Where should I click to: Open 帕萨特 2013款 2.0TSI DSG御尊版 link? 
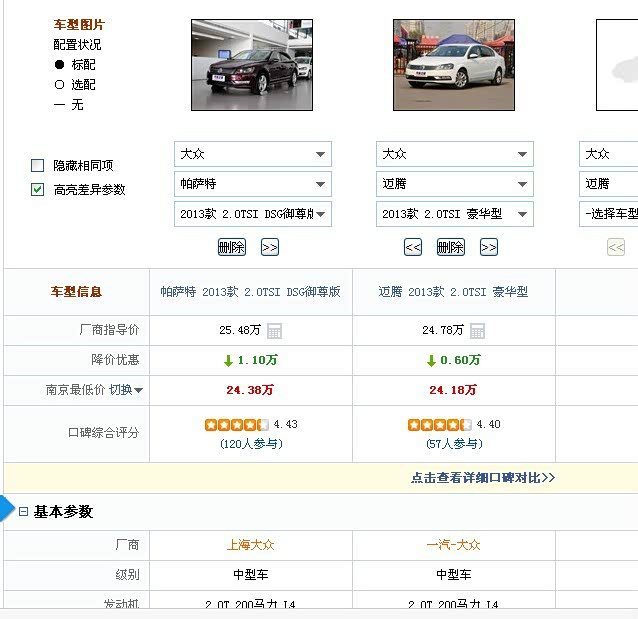250,292
